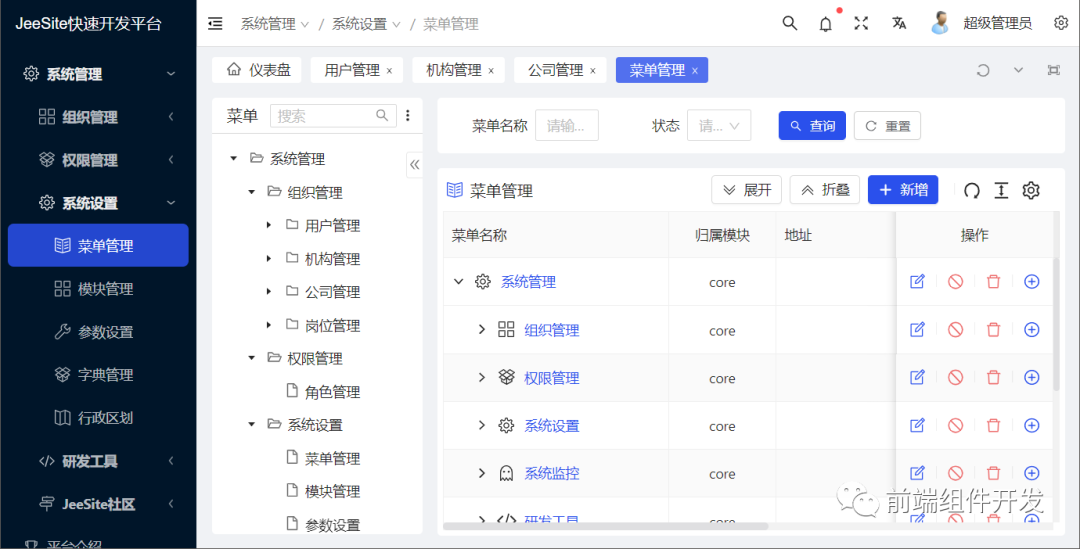Open the 状态 dropdown filter
Screen dimensions: 1080x549
[x=718, y=126]
